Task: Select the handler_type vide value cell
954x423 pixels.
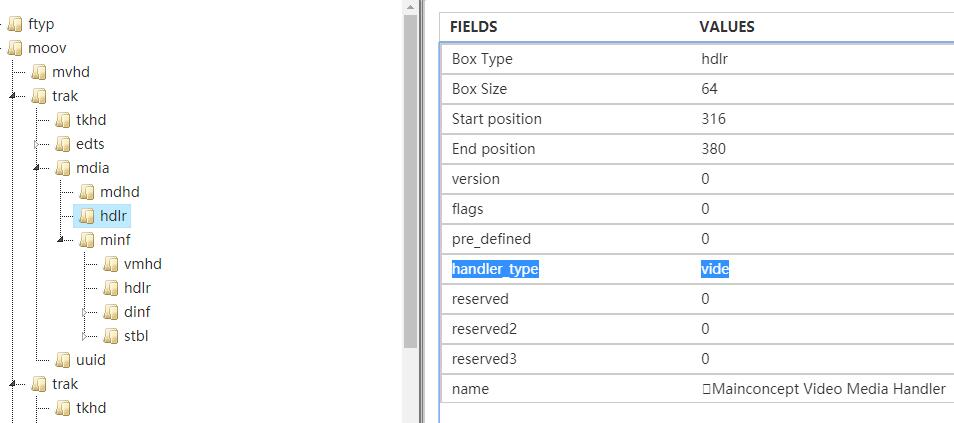Action: (714, 269)
